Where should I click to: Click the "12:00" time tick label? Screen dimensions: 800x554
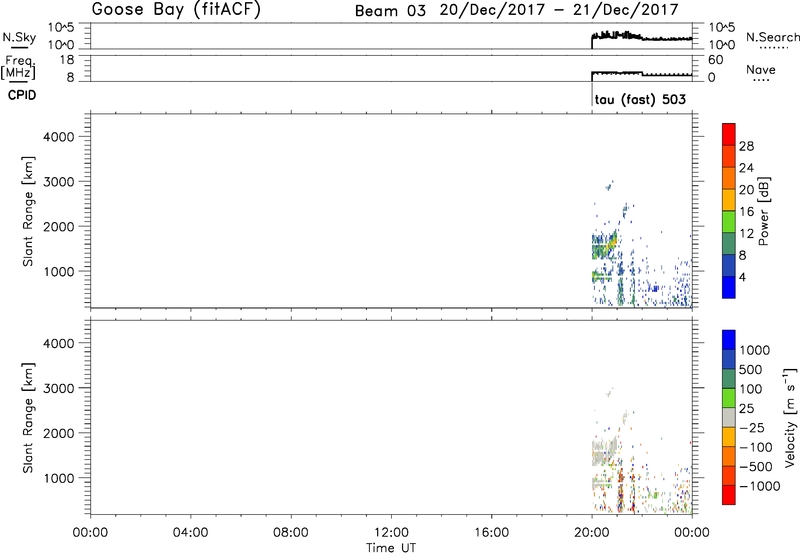coord(391,533)
